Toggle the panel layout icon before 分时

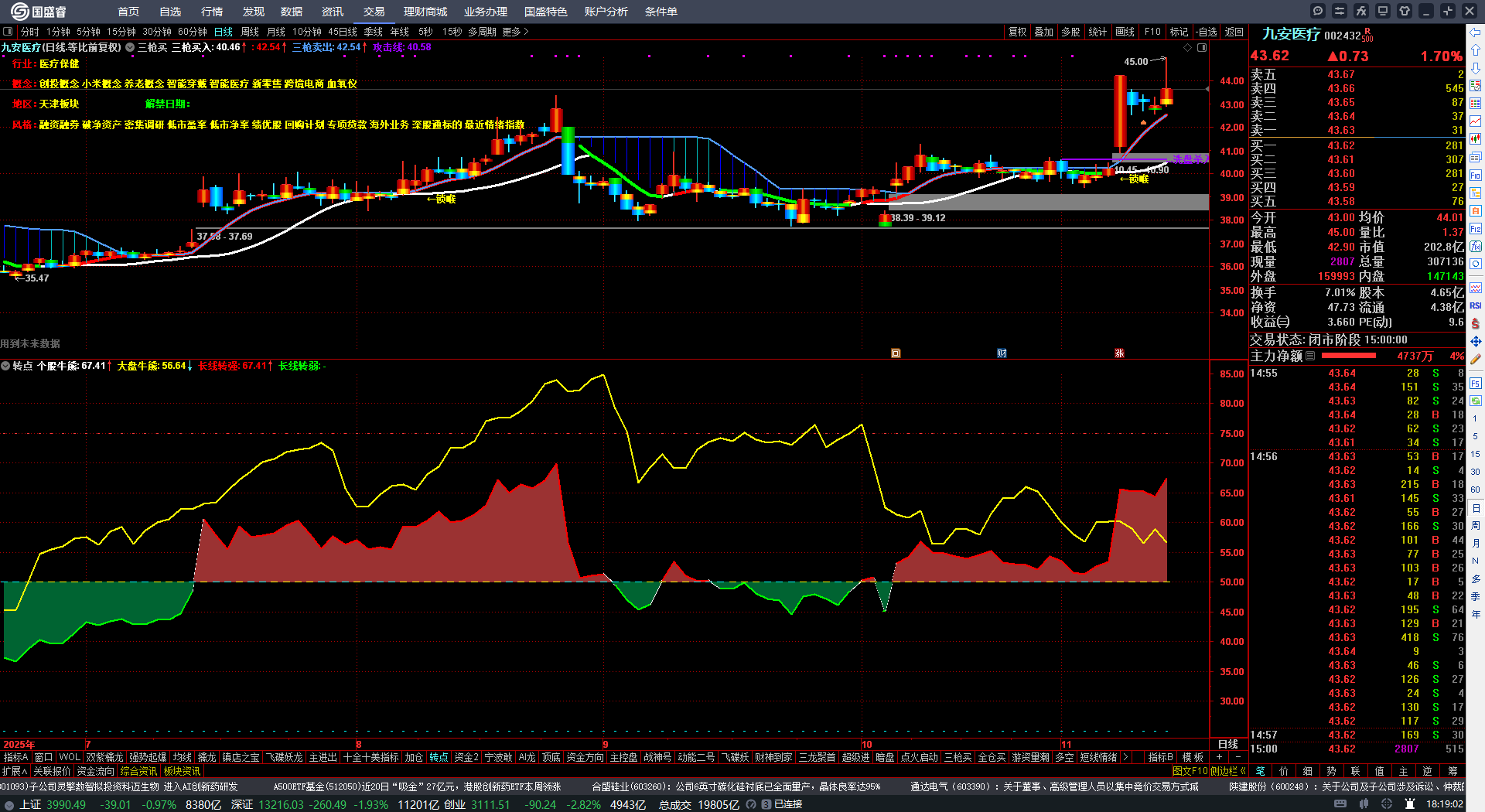8,32
